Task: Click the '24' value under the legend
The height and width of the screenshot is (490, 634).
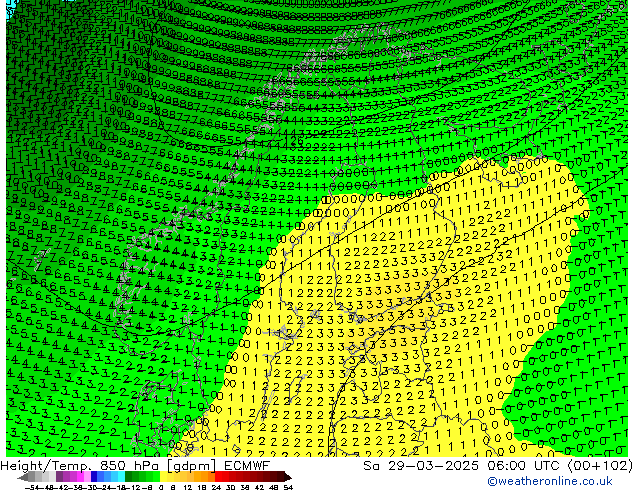Action: coord(216,488)
